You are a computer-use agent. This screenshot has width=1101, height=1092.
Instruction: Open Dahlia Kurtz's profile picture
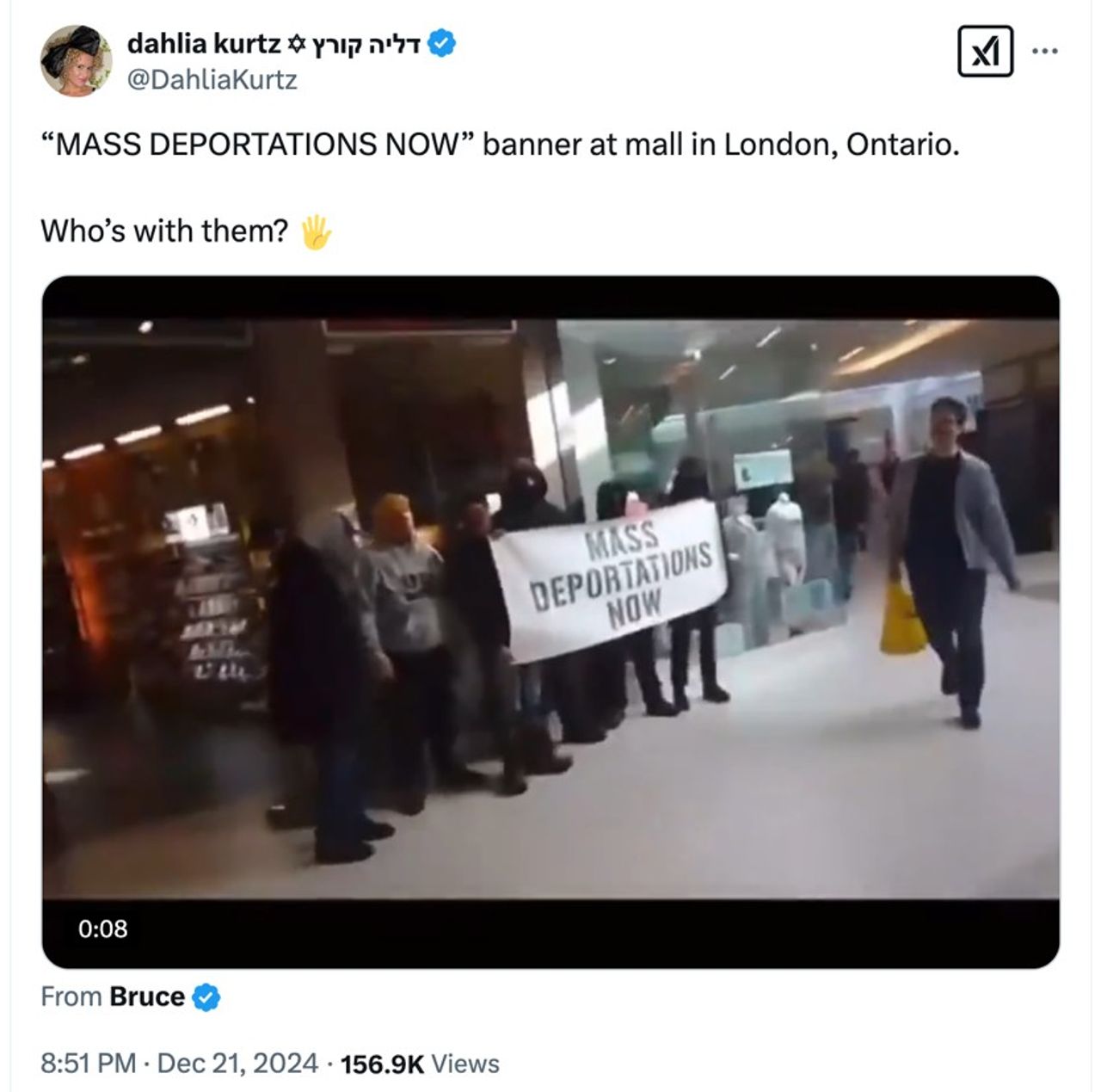point(76,60)
